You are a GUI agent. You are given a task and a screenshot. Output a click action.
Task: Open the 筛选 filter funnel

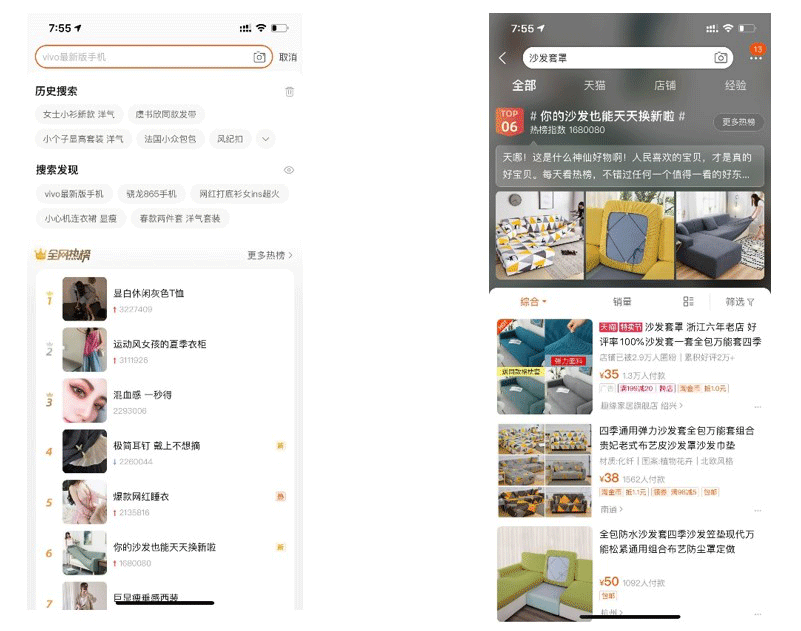pos(740,301)
